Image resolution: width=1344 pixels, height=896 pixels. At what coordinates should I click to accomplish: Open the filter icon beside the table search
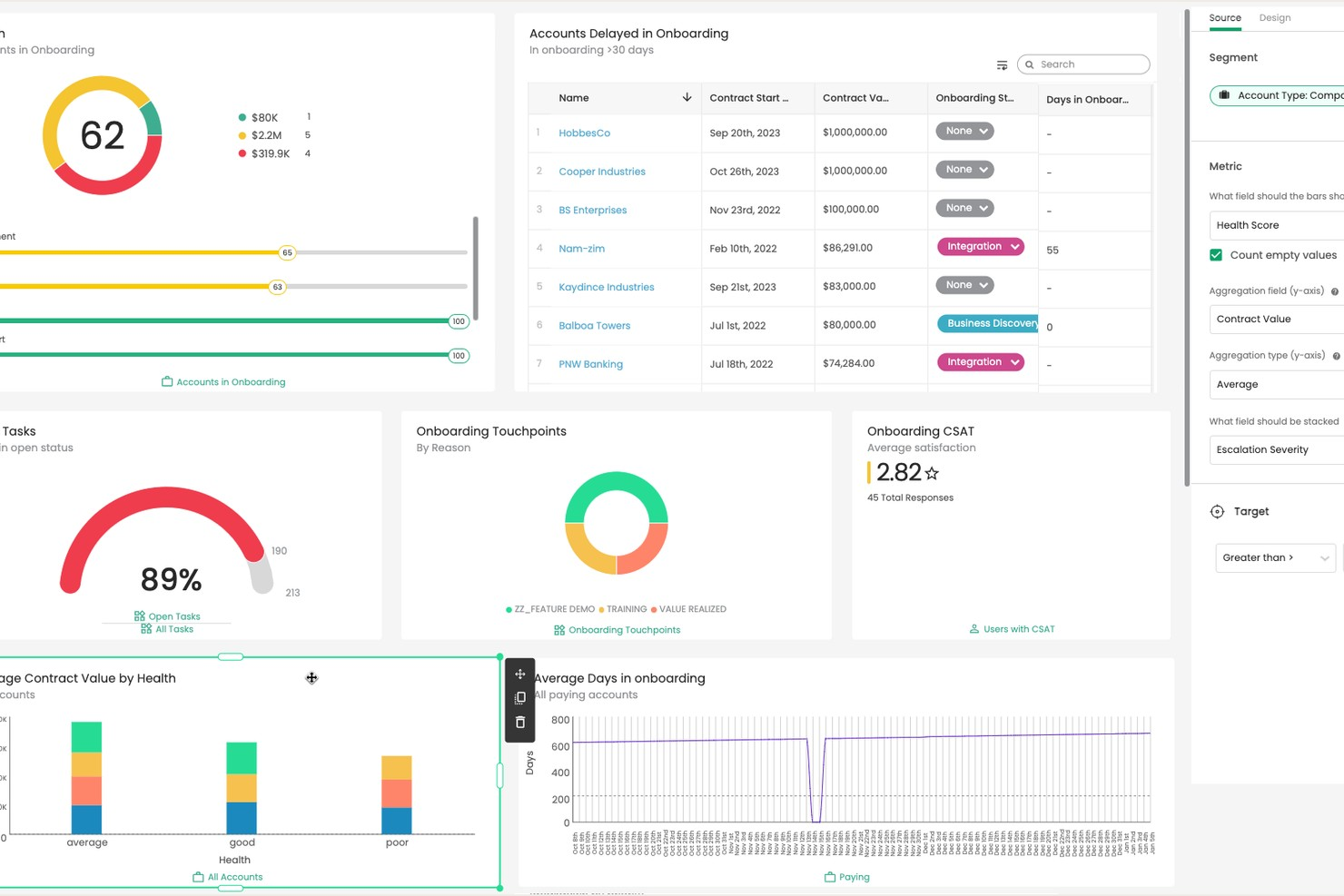click(x=1002, y=64)
